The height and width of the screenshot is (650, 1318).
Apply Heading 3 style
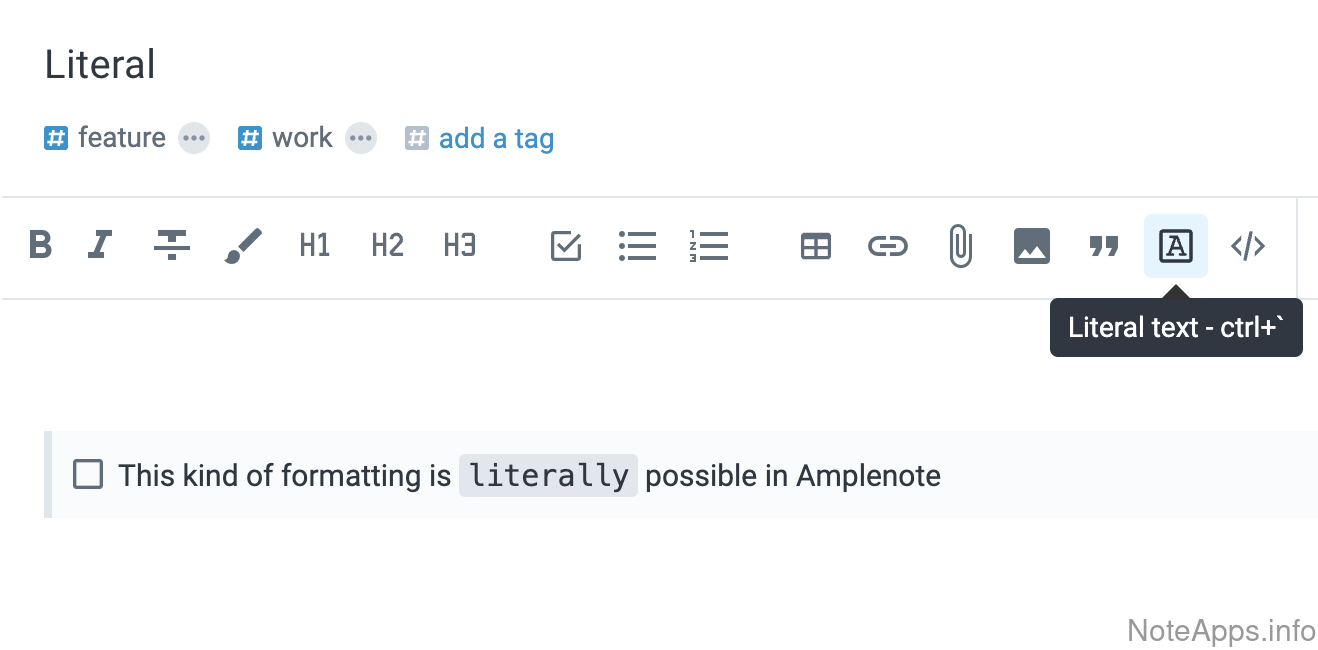click(x=459, y=245)
